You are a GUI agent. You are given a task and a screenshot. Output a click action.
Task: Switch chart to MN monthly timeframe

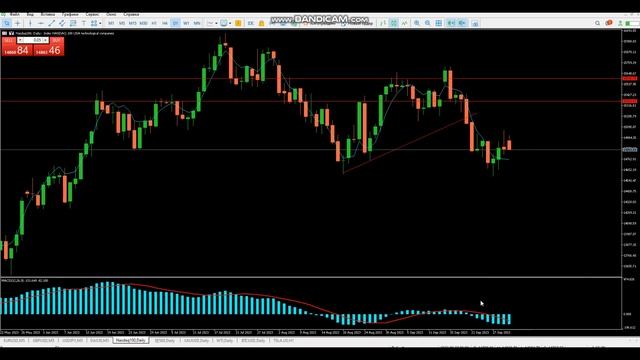click(197, 23)
